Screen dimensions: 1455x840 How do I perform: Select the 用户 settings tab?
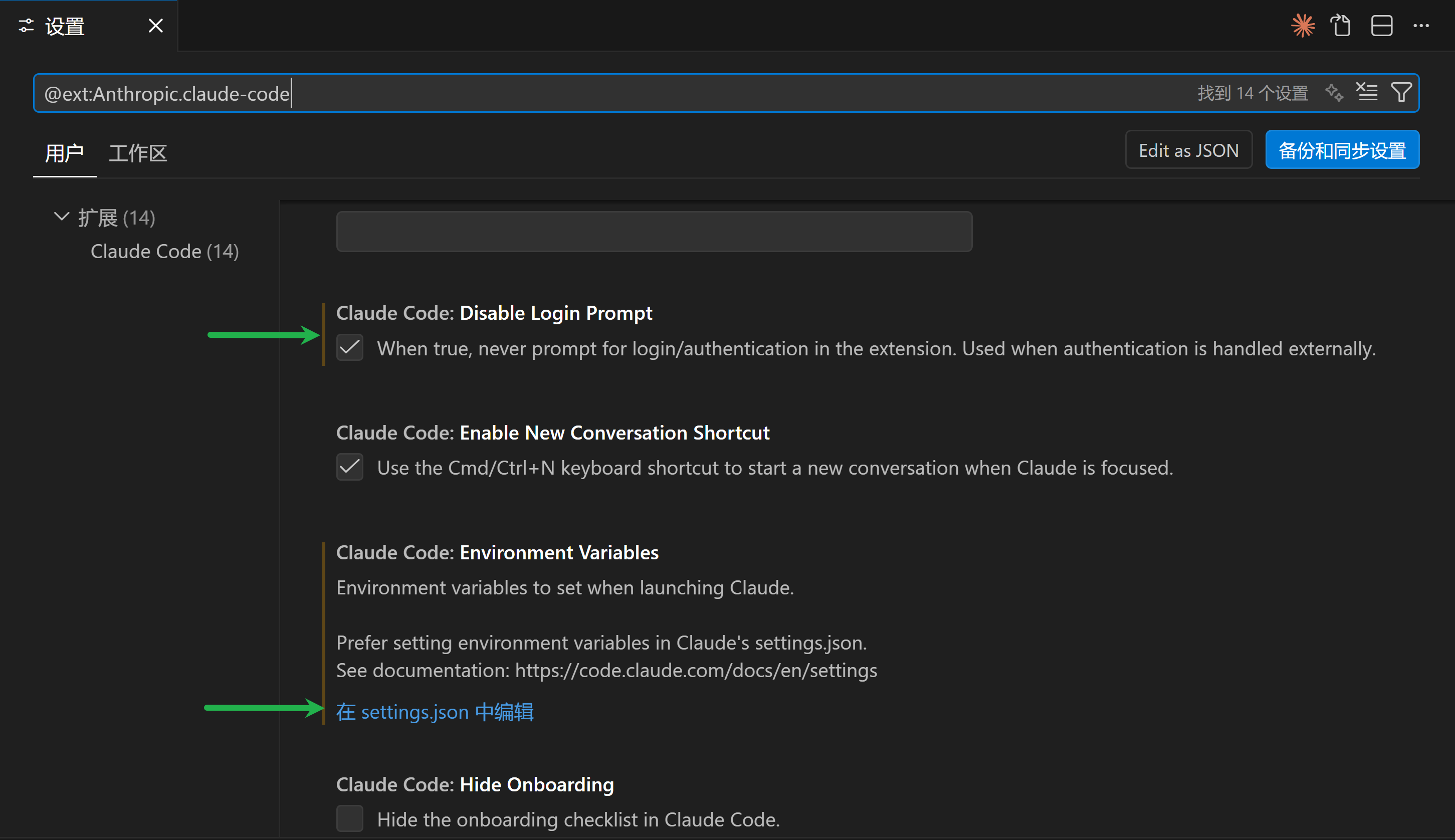[64, 153]
